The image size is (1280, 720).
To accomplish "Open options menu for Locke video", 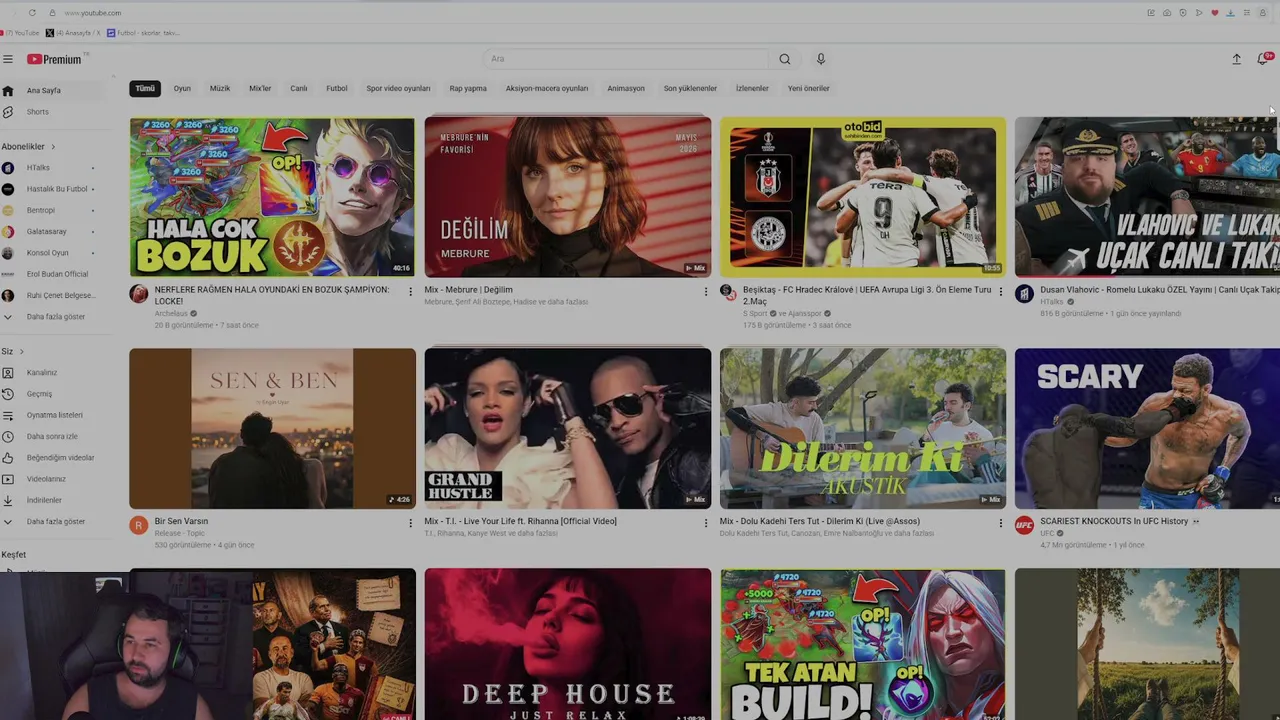I will pos(410,292).
